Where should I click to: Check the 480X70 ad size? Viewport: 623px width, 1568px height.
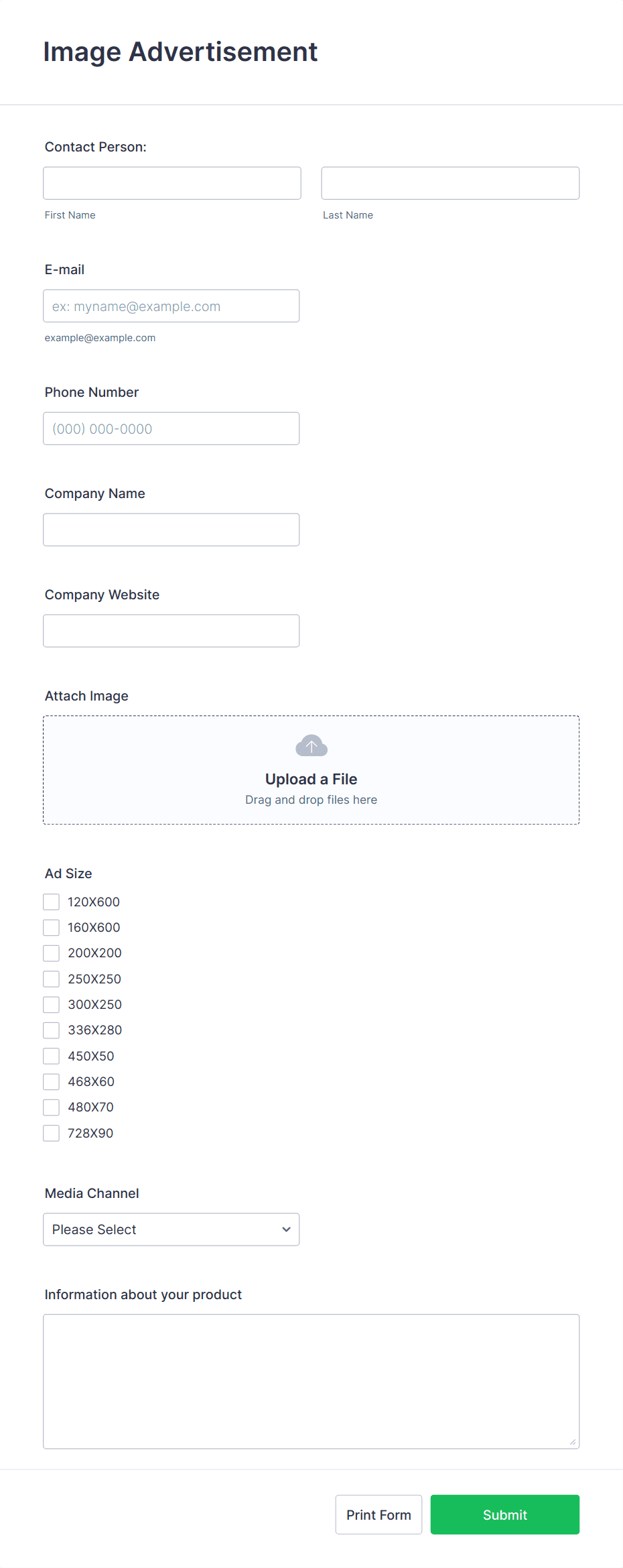[51, 1107]
